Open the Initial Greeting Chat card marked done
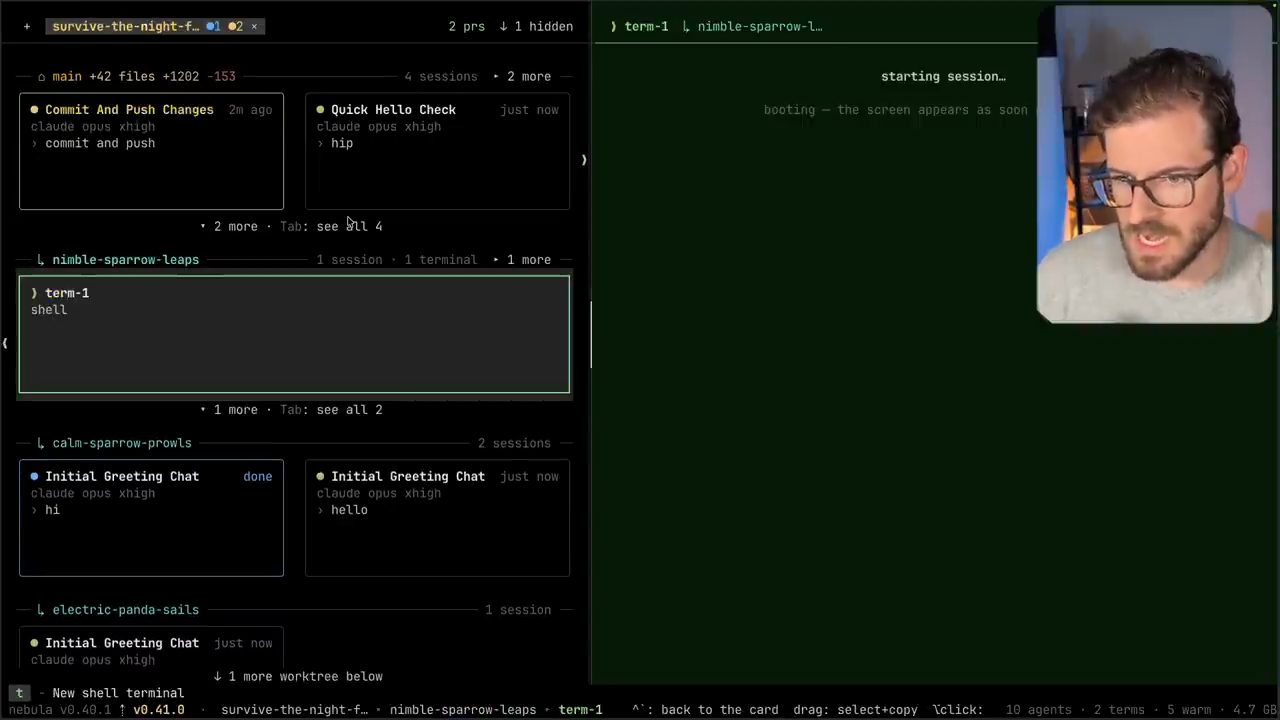 click(x=151, y=518)
